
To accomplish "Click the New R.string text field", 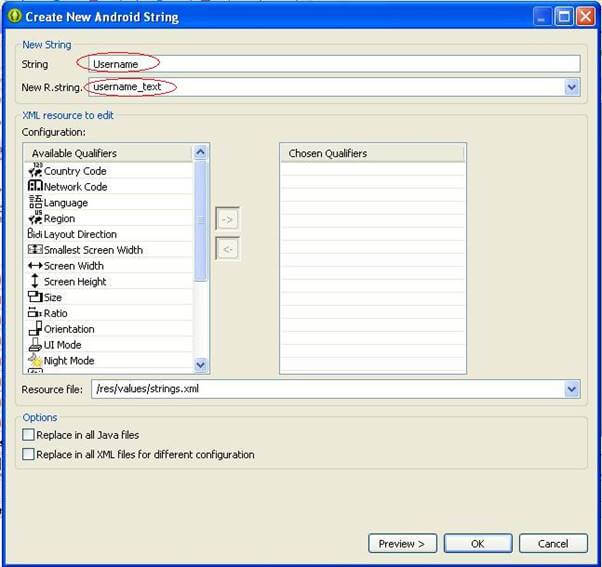I will click(326, 87).
